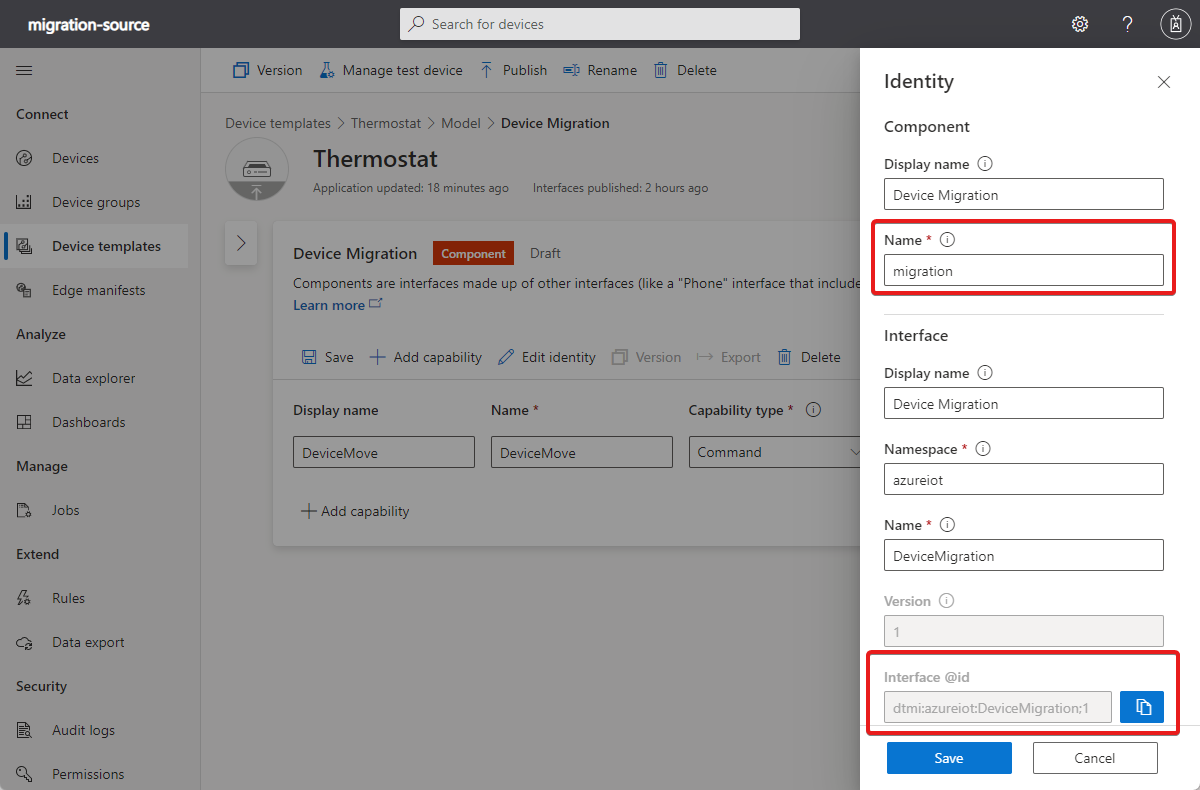Click the Component badge label
This screenshot has height=790, width=1200.
pos(474,254)
